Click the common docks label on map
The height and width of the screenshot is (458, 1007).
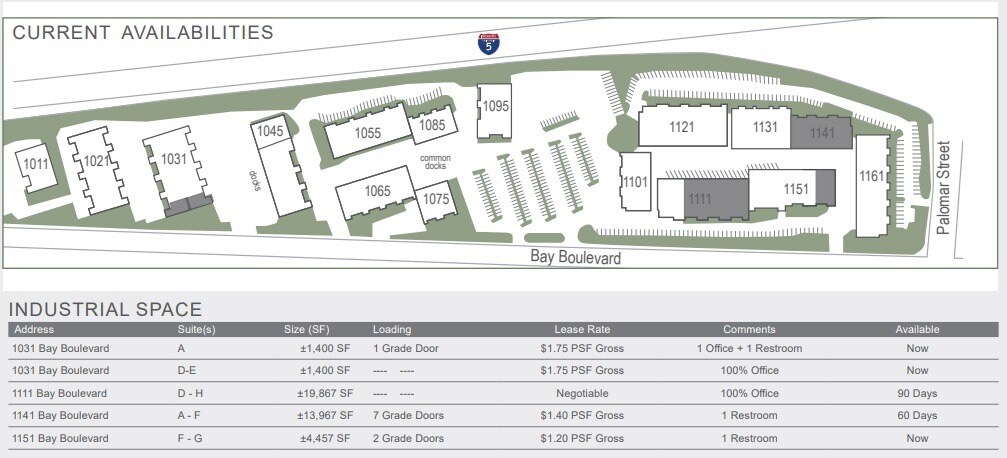[x=435, y=163]
